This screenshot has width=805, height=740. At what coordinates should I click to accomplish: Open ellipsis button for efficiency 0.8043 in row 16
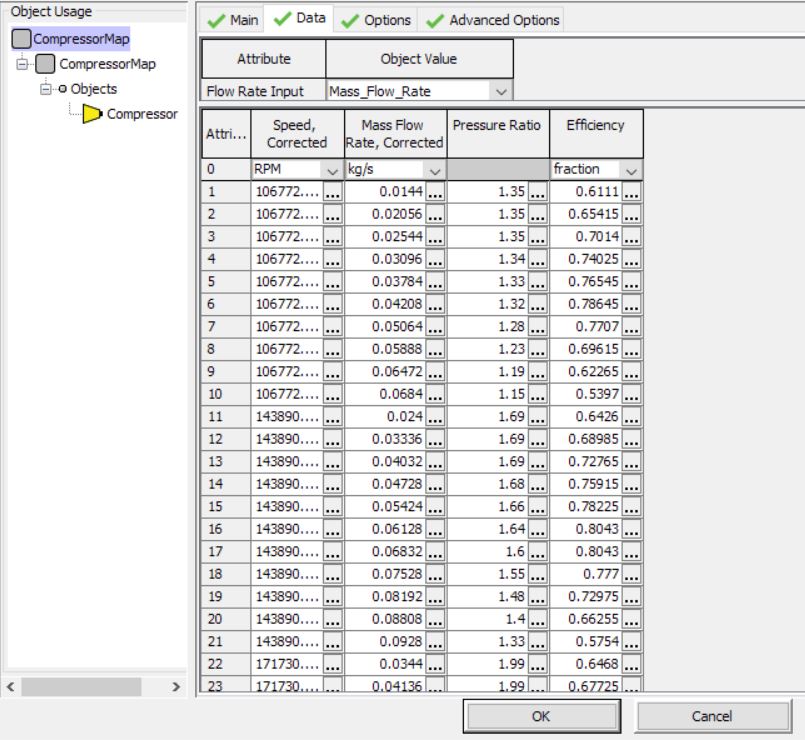(631, 529)
